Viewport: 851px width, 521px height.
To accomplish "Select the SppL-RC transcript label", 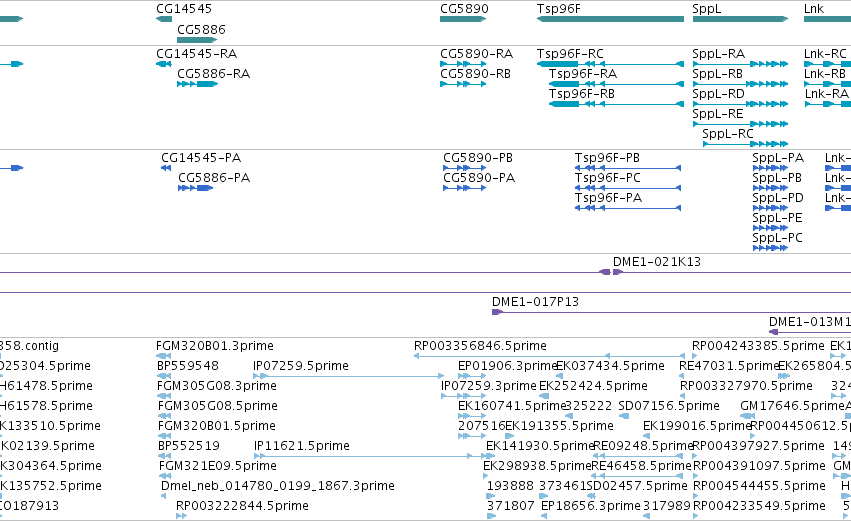I will click(x=728, y=134).
